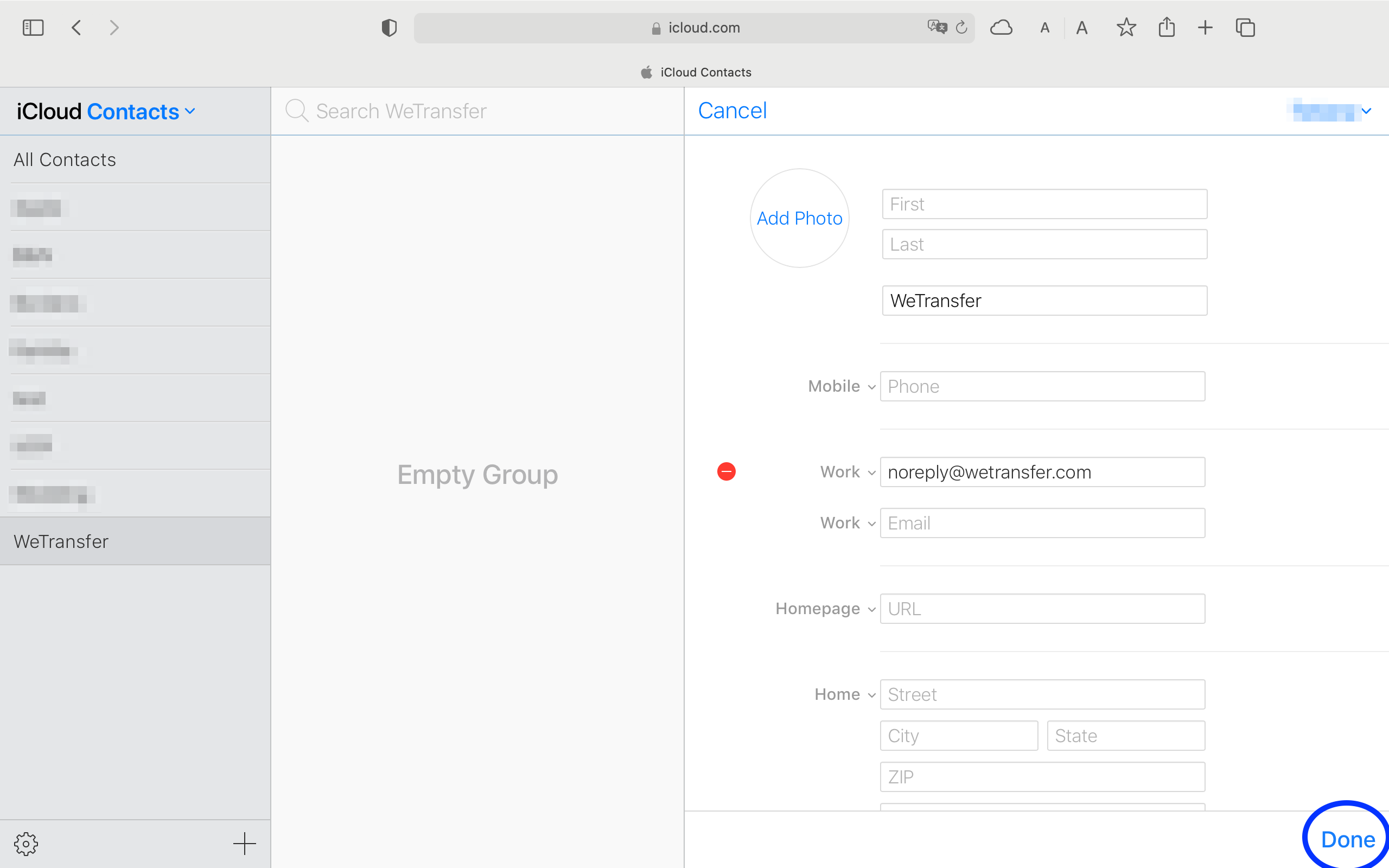
Task: Click the plus icon to add contact
Action: pos(245,843)
